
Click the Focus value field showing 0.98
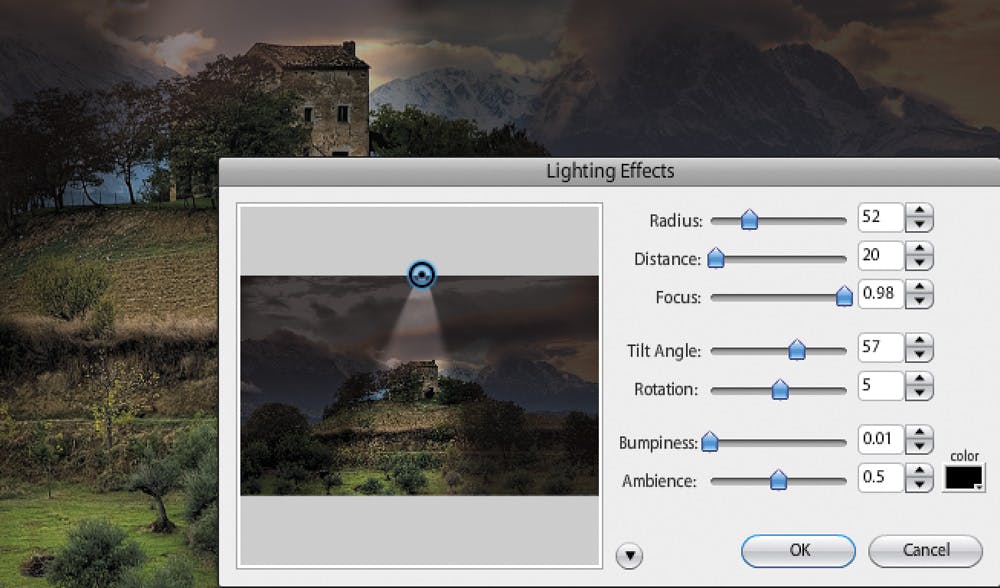(x=881, y=294)
